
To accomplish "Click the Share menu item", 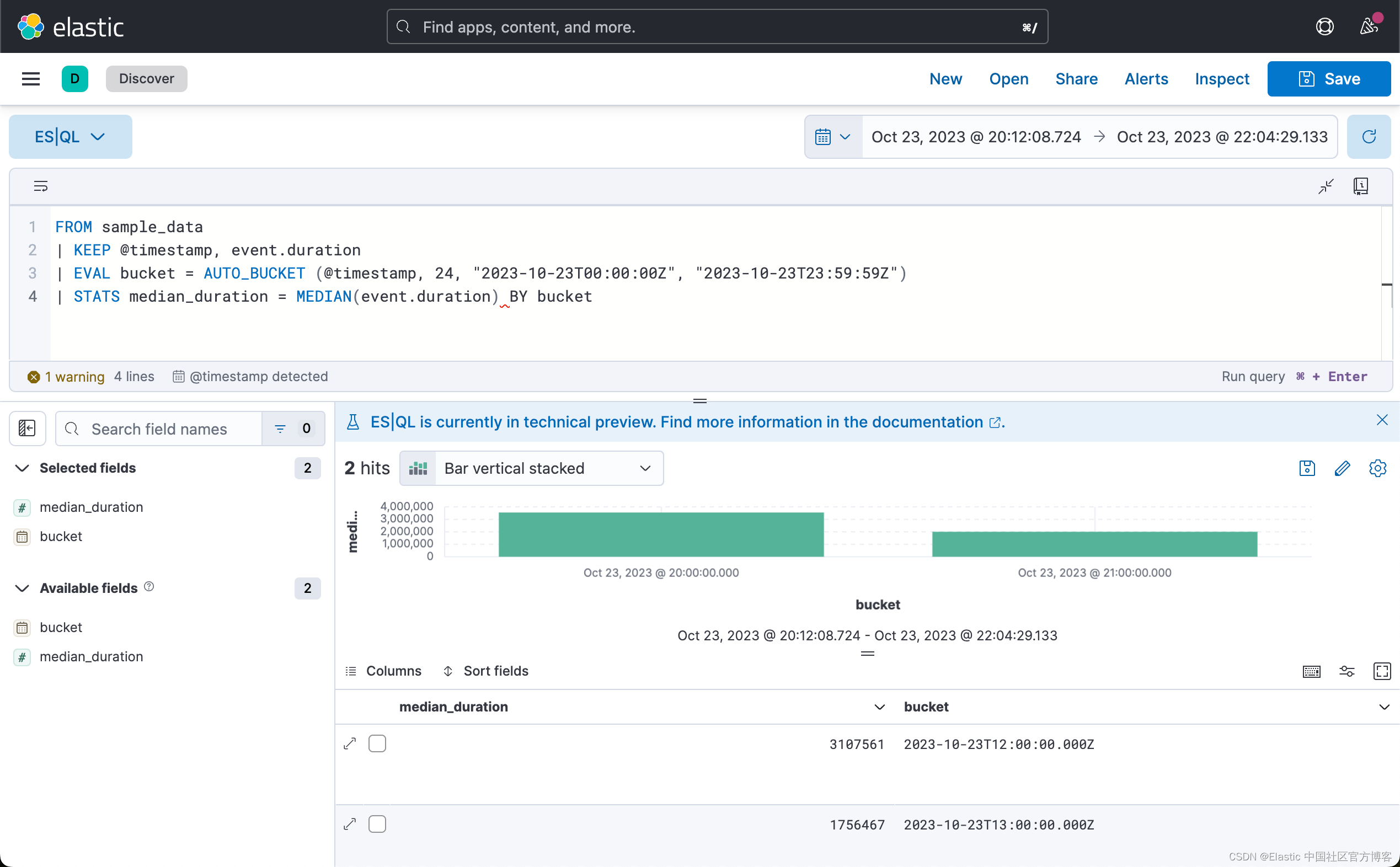I will [x=1076, y=78].
